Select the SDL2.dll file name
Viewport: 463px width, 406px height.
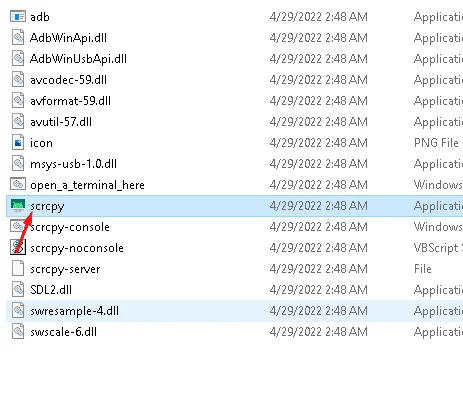point(51,290)
